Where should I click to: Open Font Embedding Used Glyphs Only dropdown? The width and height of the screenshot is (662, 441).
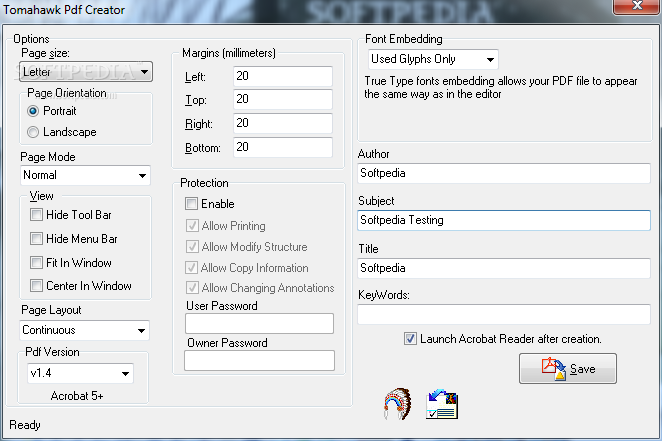coord(433,59)
